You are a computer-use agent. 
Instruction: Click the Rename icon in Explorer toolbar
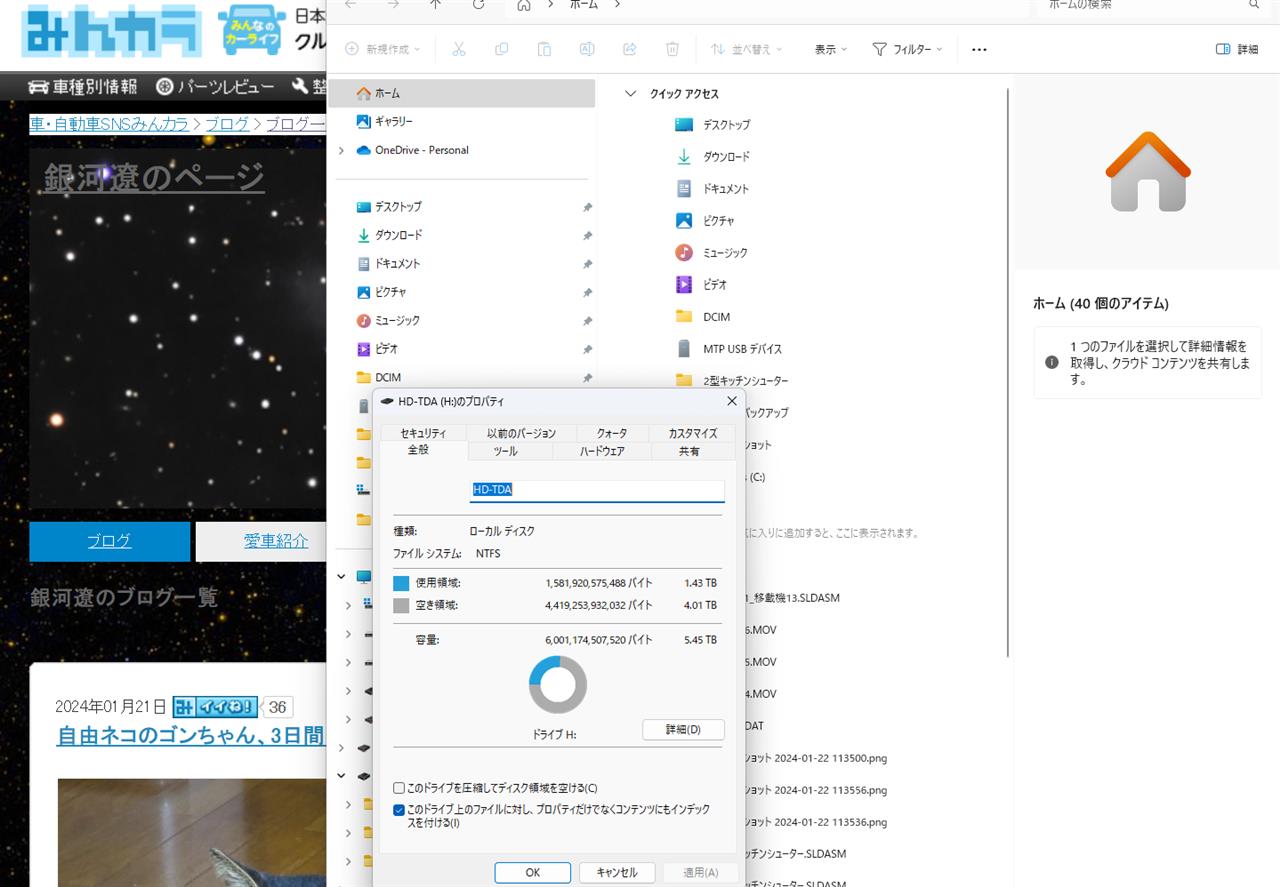[x=587, y=49]
